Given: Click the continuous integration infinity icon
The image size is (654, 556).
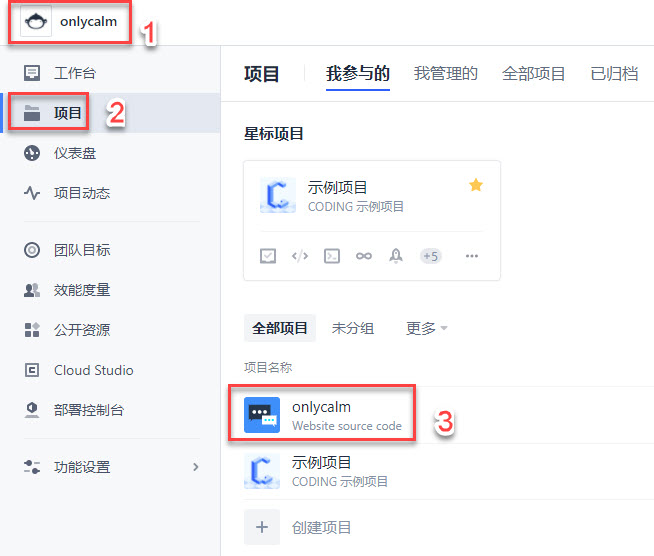Looking at the screenshot, I should (364, 256).
